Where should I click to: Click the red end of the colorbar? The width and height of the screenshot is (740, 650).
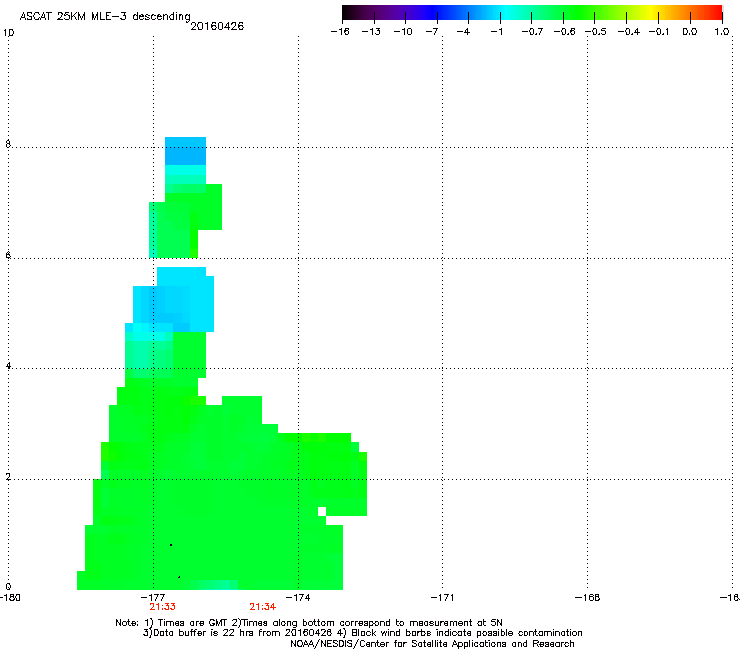pos(717,12)
